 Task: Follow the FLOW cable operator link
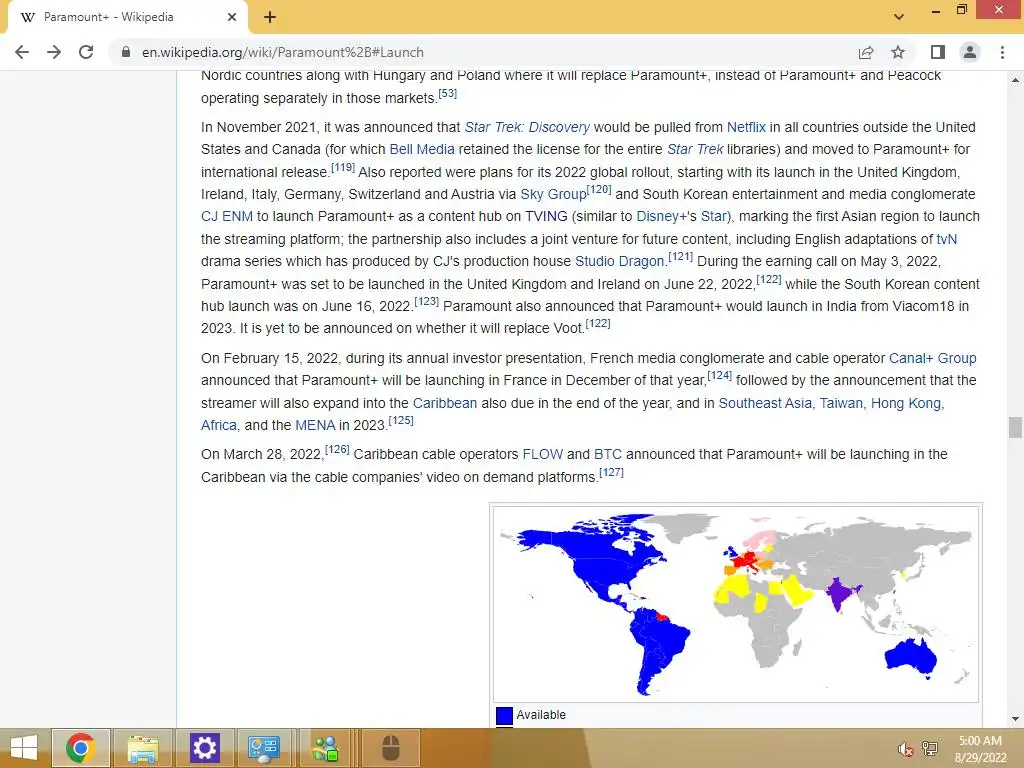pyautogui.click(x=542, y=455)
